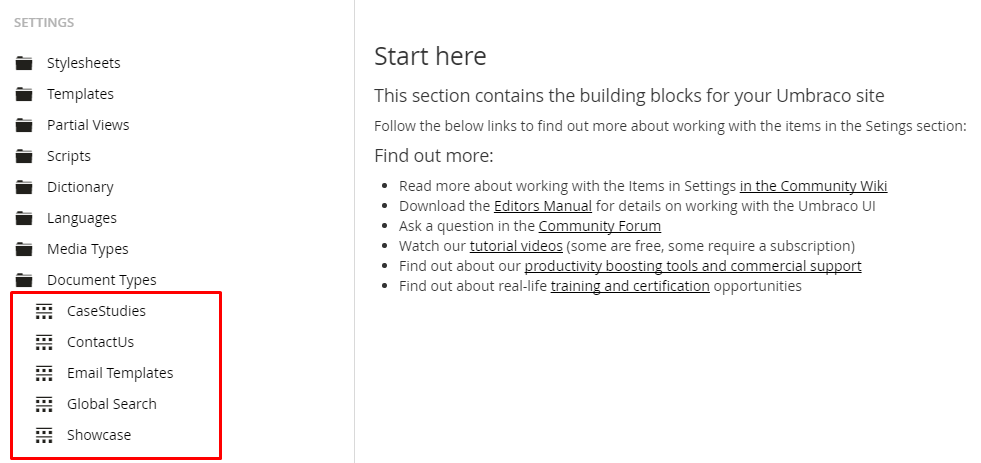Click the CaseStudies document type icon
This screenshot has width=981, height=463.
44,311
